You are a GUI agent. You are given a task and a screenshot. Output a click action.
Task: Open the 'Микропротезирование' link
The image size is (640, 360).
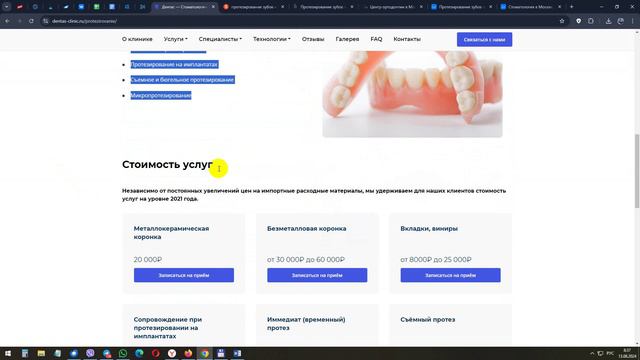click(x=161, y=96)
